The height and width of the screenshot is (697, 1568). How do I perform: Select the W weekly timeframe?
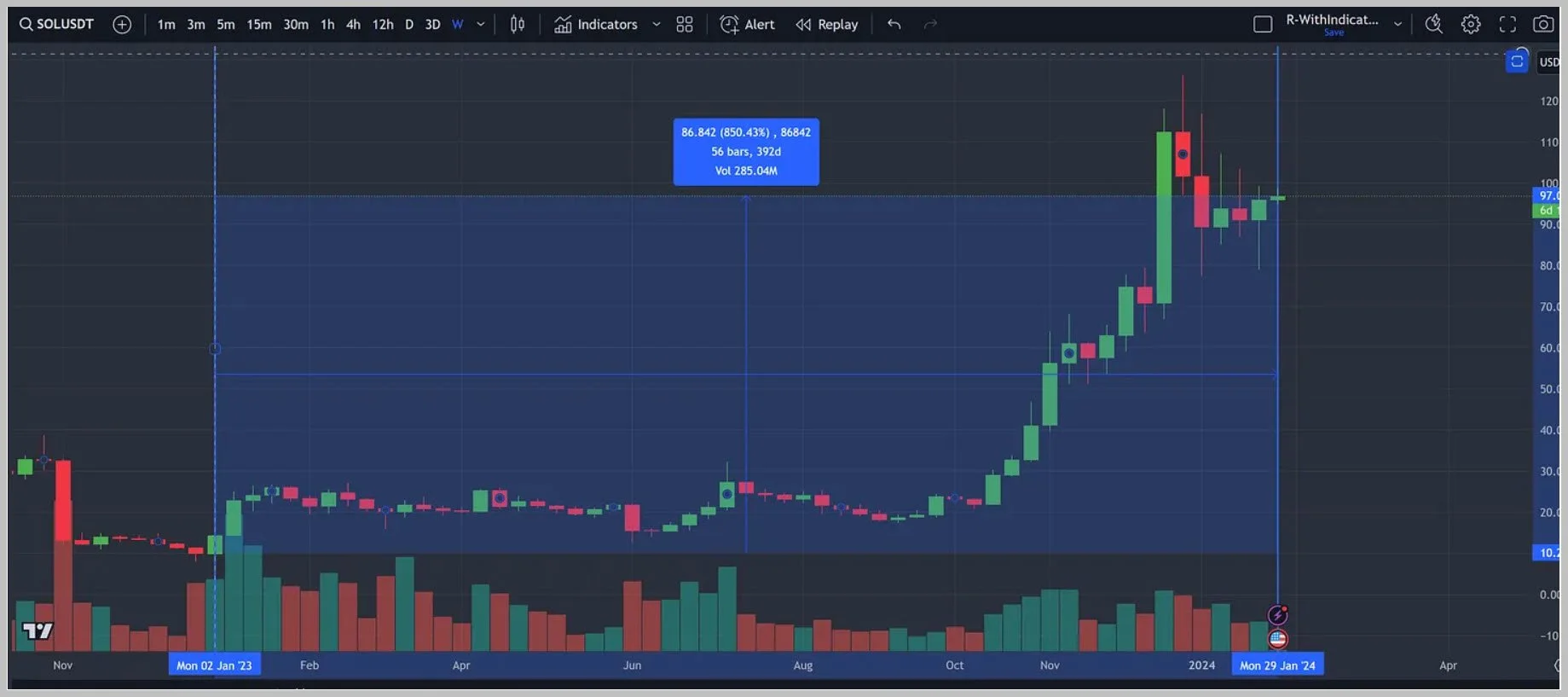click(x=458, y=25)
